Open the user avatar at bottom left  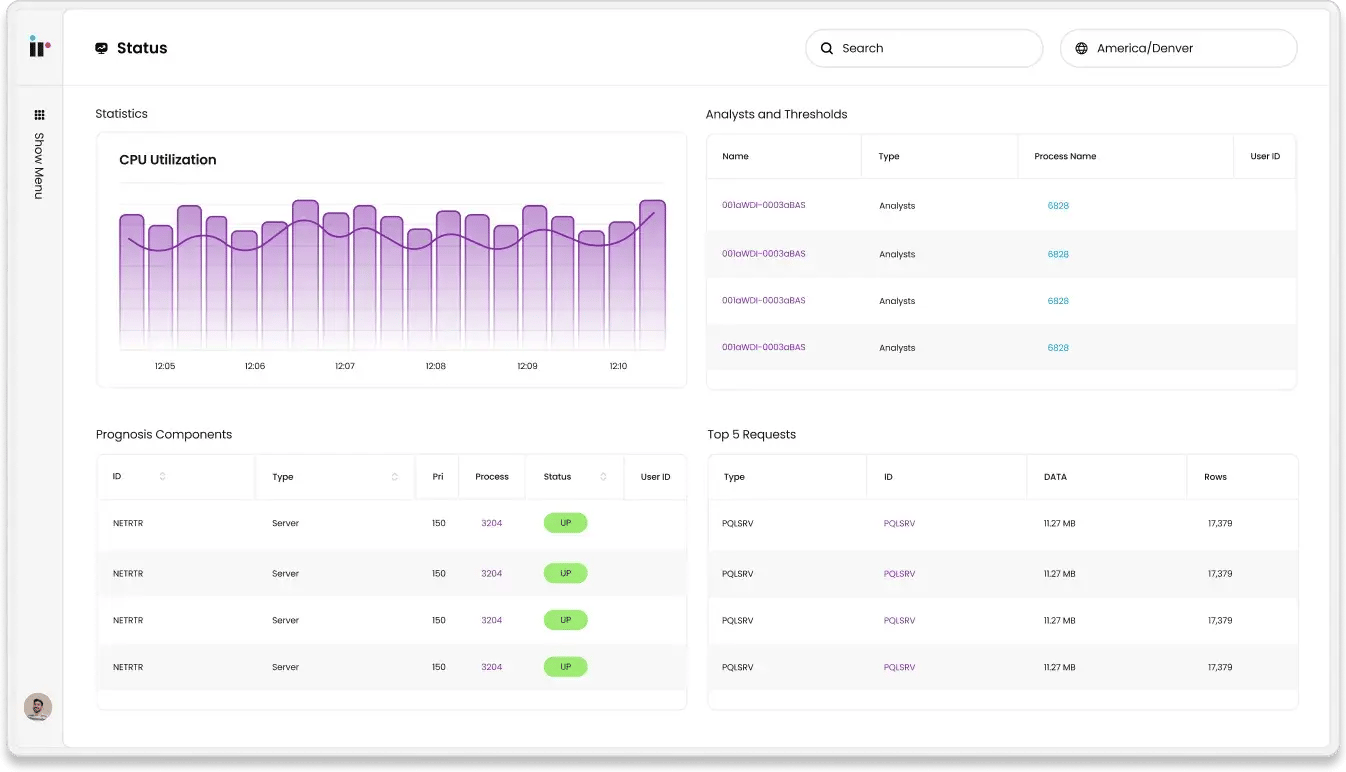coord(38,707)
